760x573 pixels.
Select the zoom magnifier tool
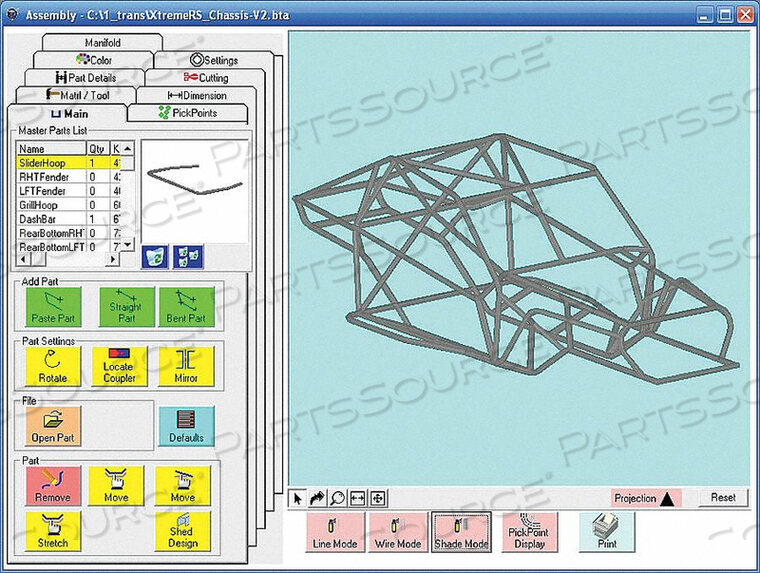pos(339,498)
